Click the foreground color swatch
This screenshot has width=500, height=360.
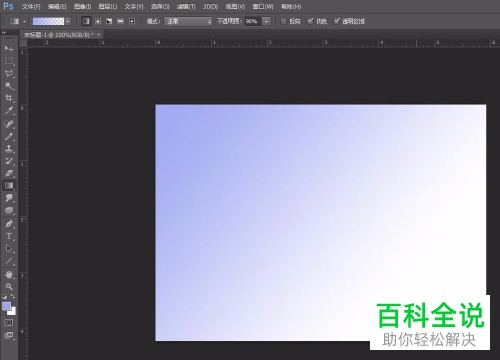6,306
